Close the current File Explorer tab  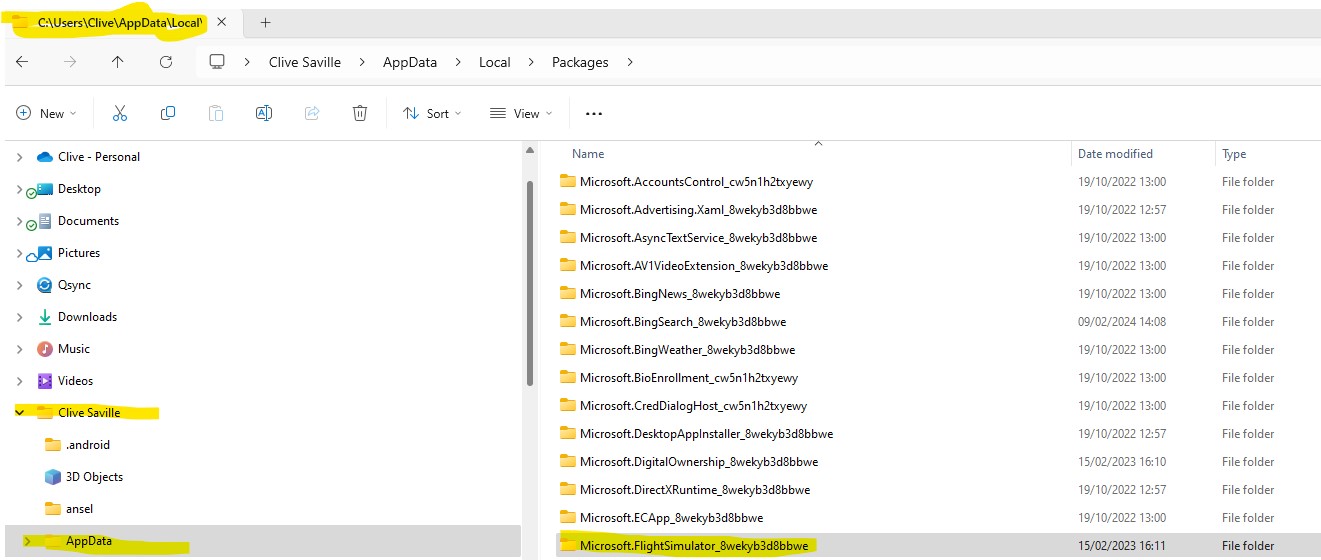coord(221,22)
